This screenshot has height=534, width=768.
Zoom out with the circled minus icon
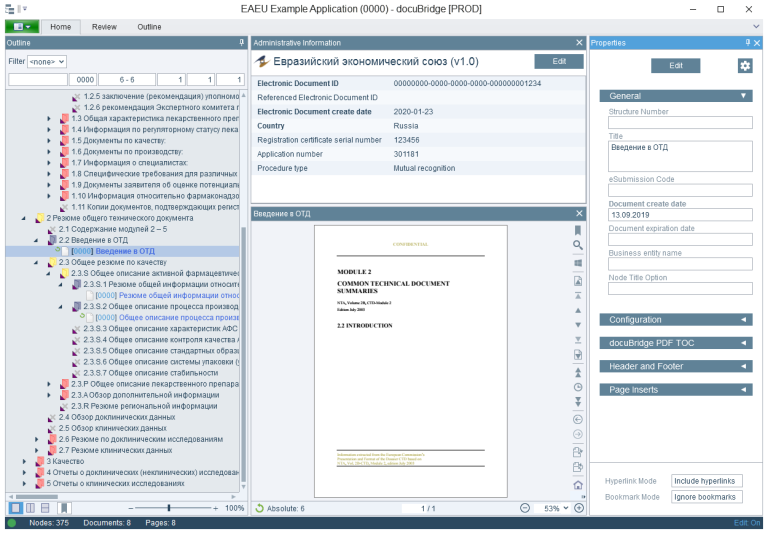(525, 508)
